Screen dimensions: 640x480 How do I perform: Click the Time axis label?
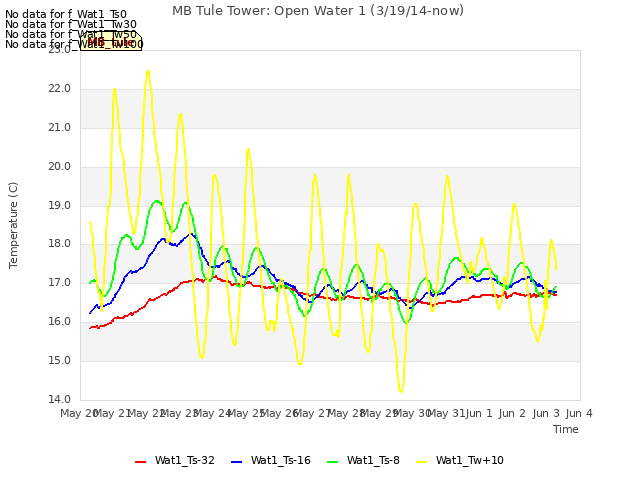coord(566,429)
